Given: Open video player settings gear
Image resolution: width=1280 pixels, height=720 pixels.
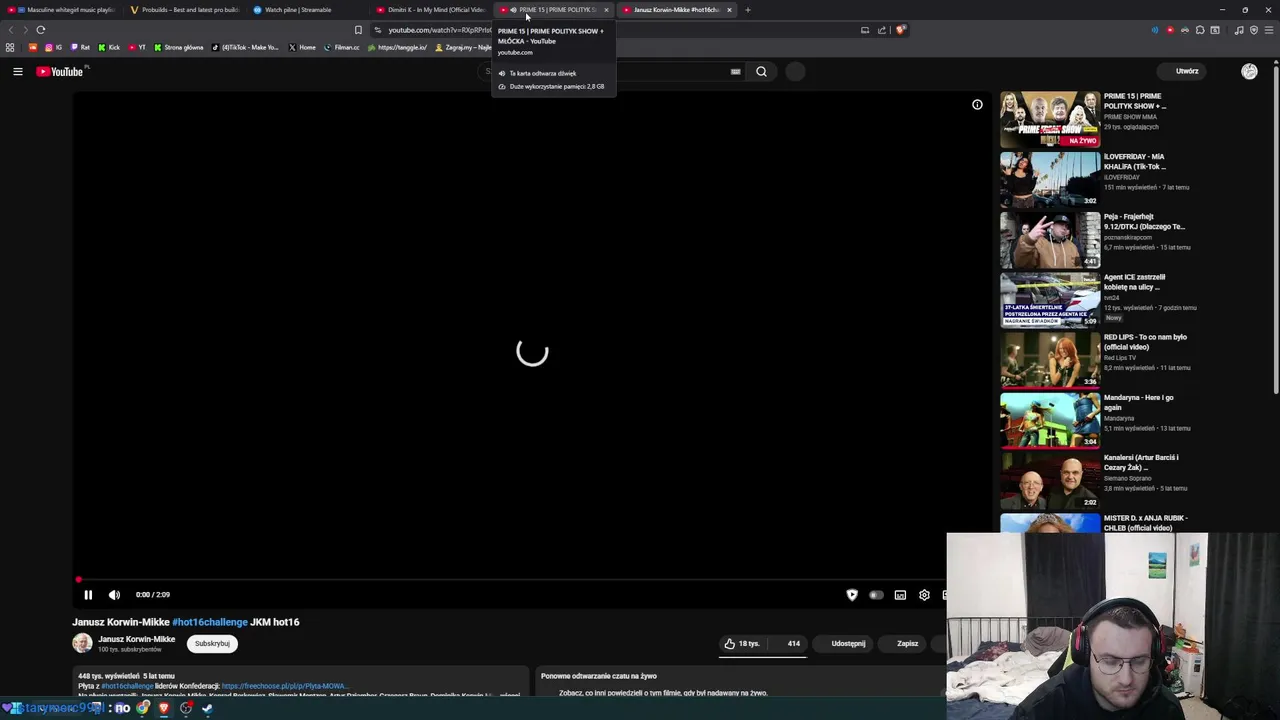Looking at the screenshot, I should (x=924, y=595).
